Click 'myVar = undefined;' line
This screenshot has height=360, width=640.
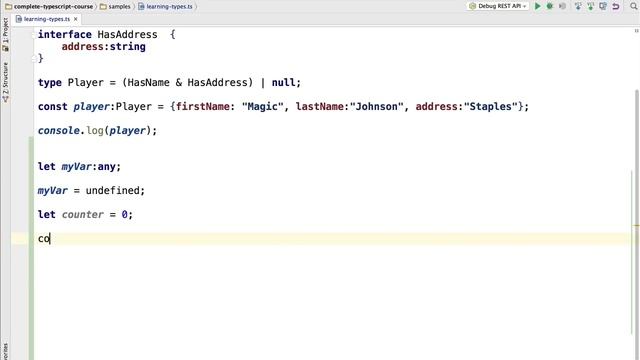(91, 191)
